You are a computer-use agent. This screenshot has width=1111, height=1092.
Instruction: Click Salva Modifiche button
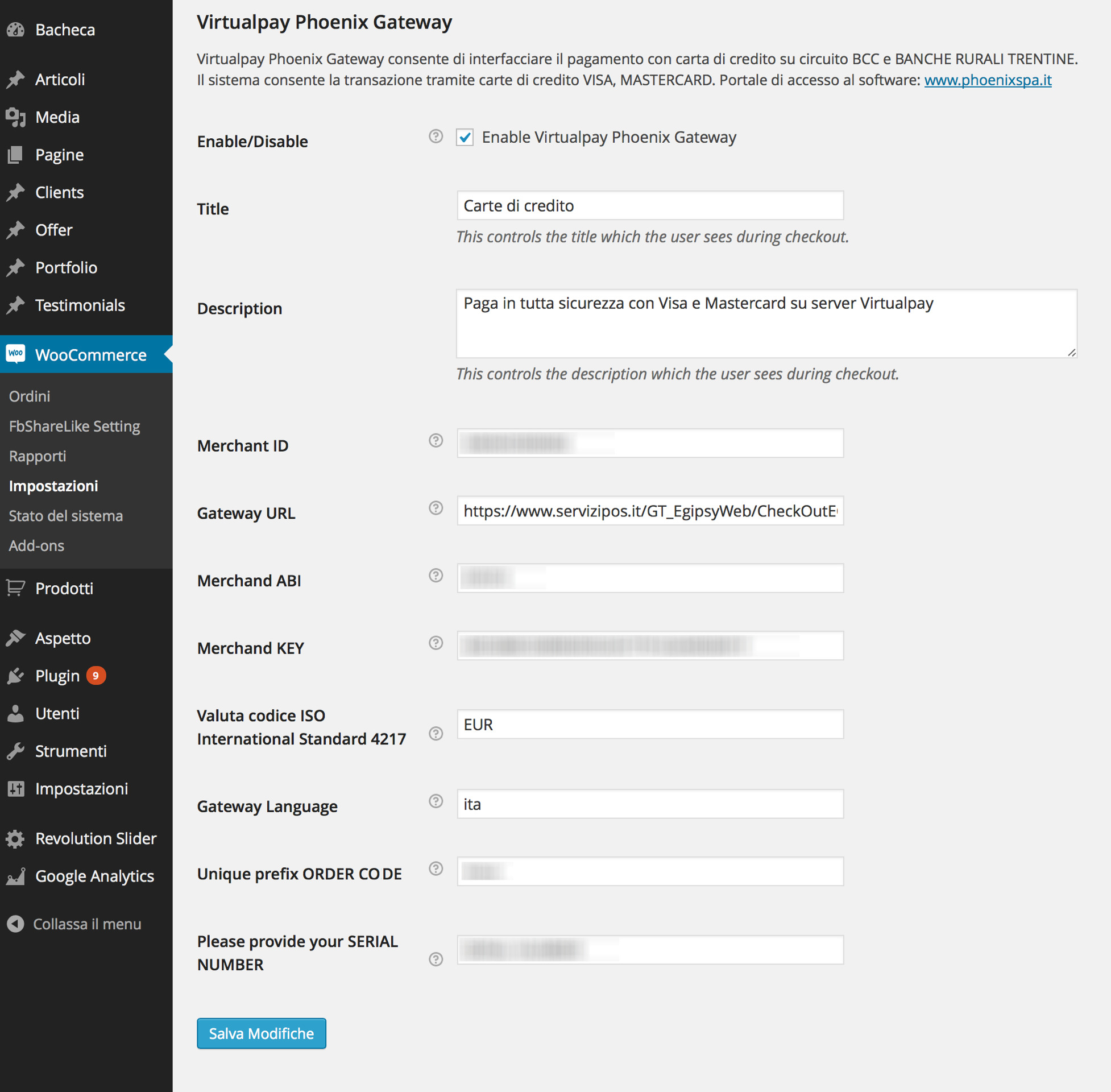coord(262,1033)
